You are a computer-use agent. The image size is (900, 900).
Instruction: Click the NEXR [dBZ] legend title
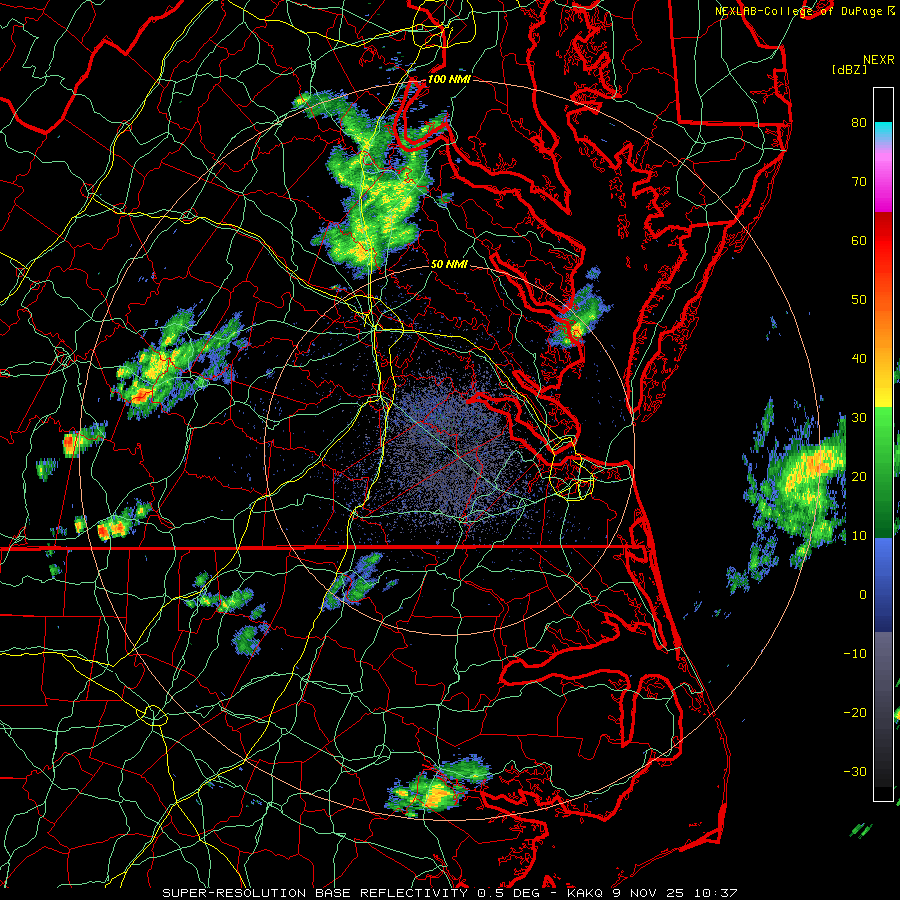[863, 64]
